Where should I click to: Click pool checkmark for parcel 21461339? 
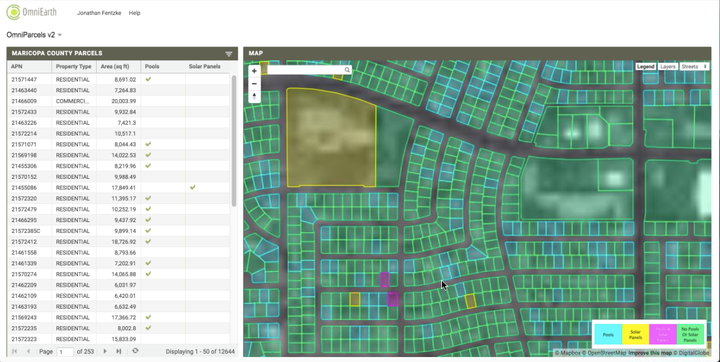pos(148,263)
